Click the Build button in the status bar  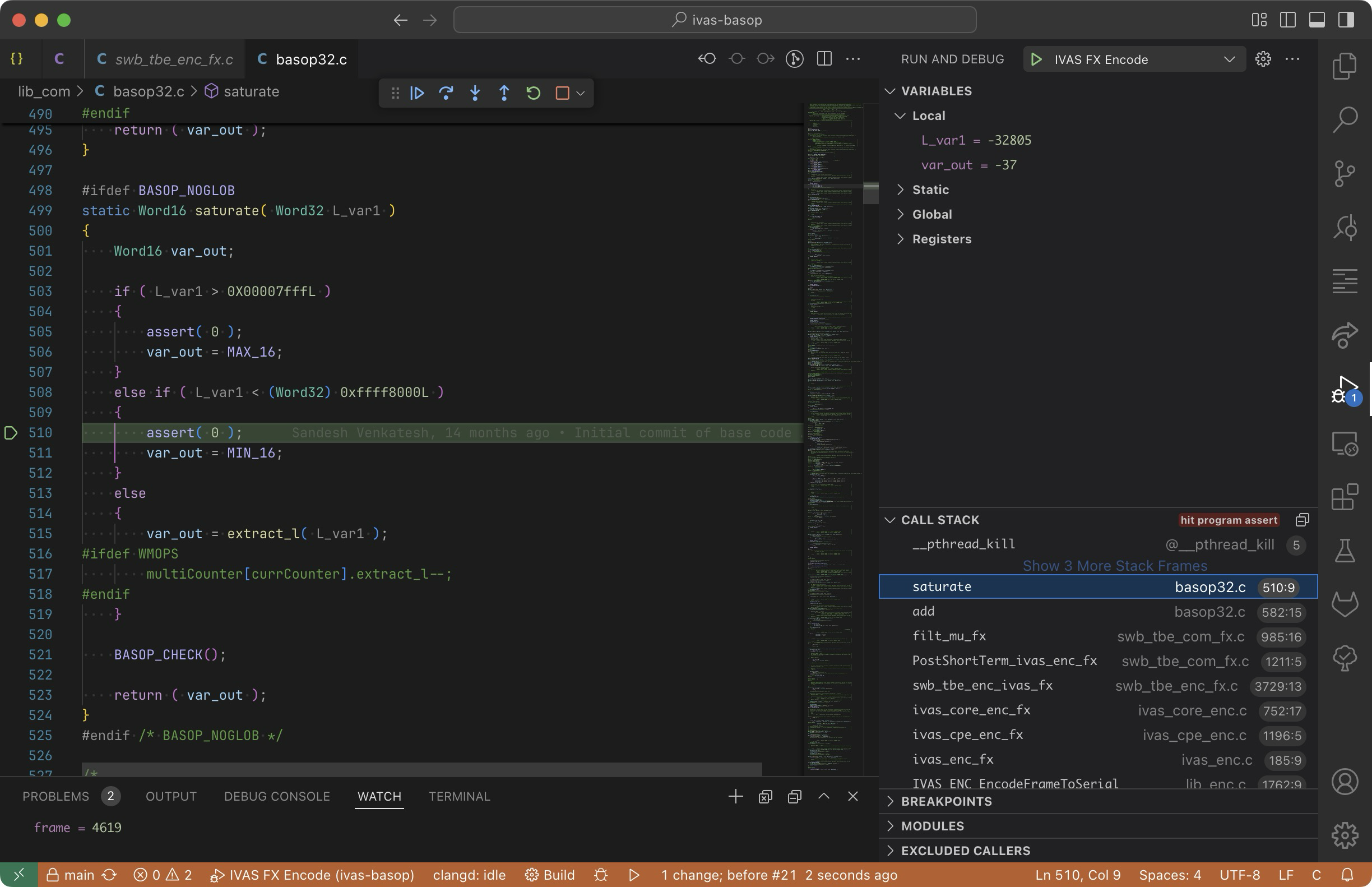550,875
